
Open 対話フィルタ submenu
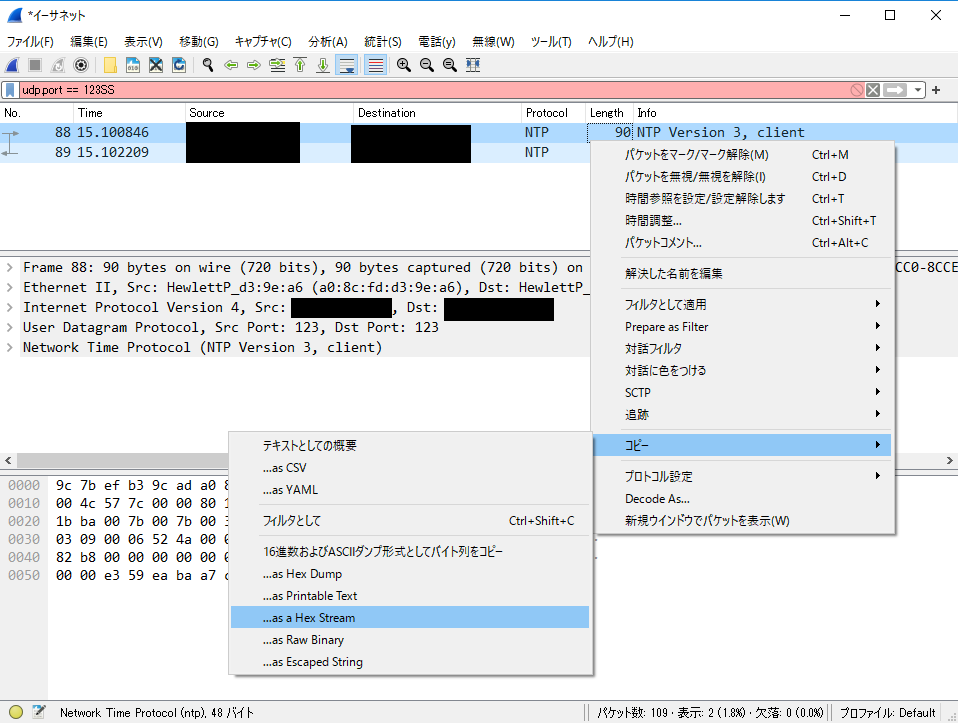(x=742, y=348)
